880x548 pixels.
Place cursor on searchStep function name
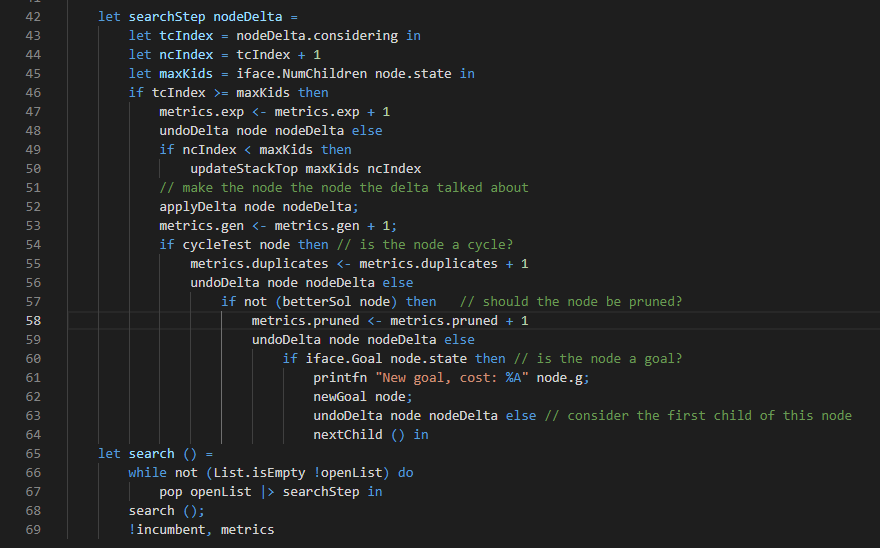coord(167,17)
